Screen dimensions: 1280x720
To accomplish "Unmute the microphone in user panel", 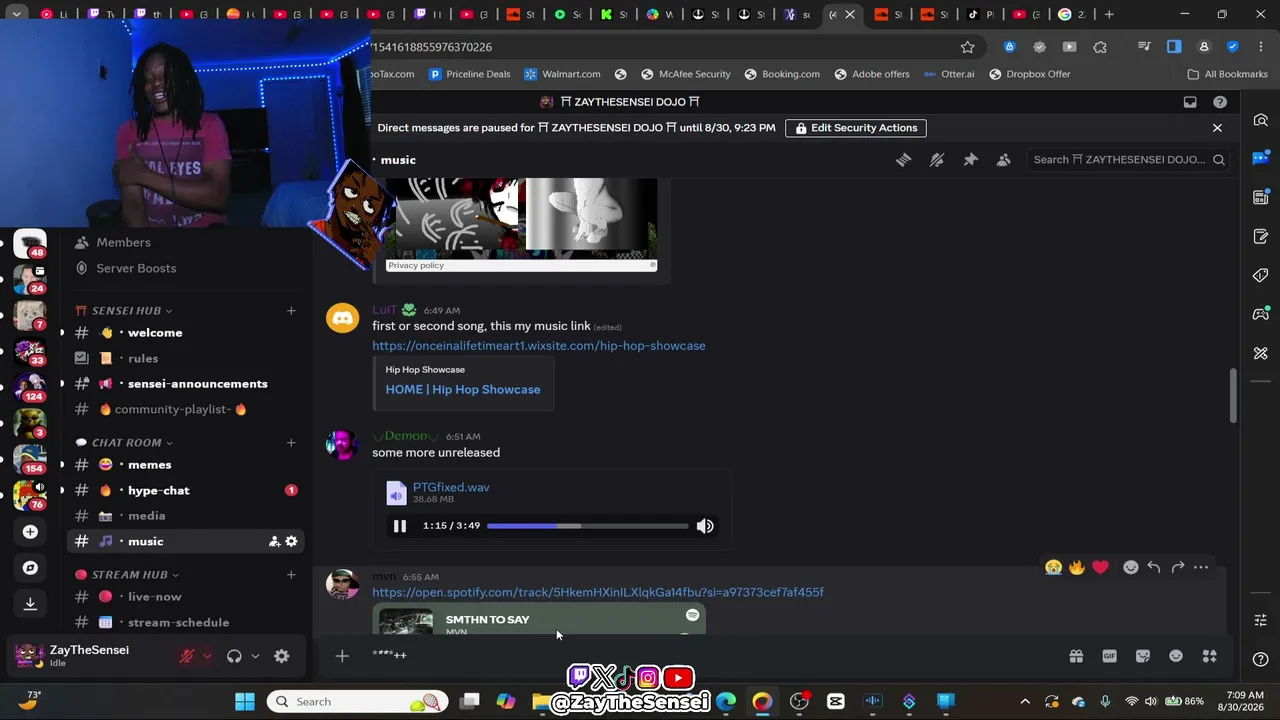I will click(x=186, y=656).
